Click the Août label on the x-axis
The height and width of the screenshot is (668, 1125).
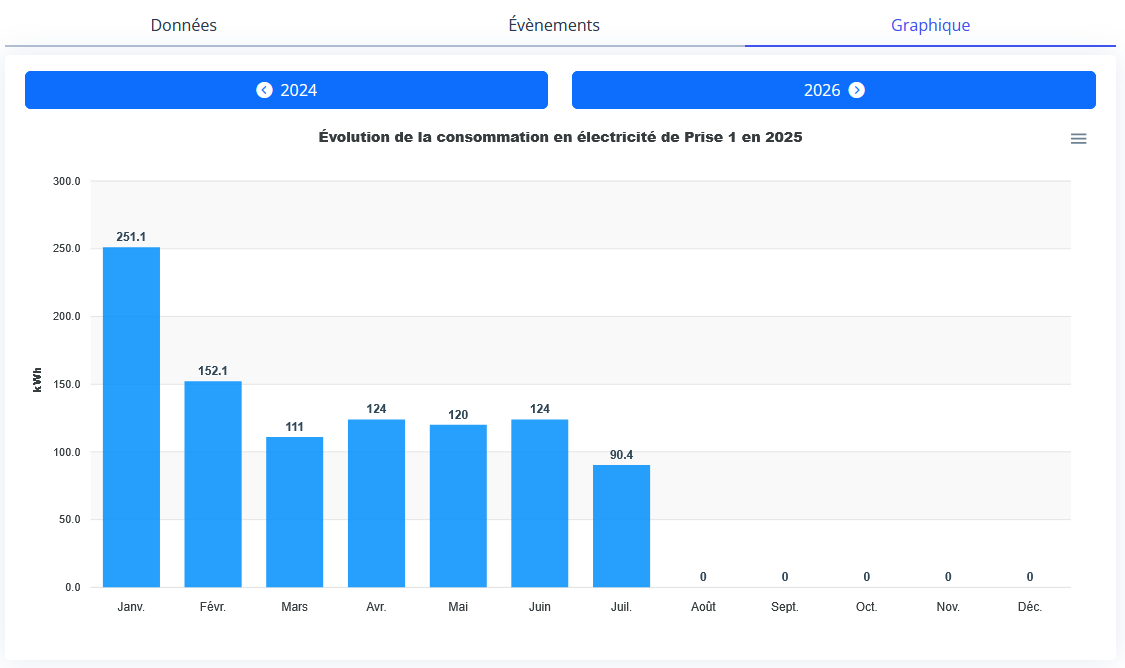pyautogui.click(x=703, y=607)
